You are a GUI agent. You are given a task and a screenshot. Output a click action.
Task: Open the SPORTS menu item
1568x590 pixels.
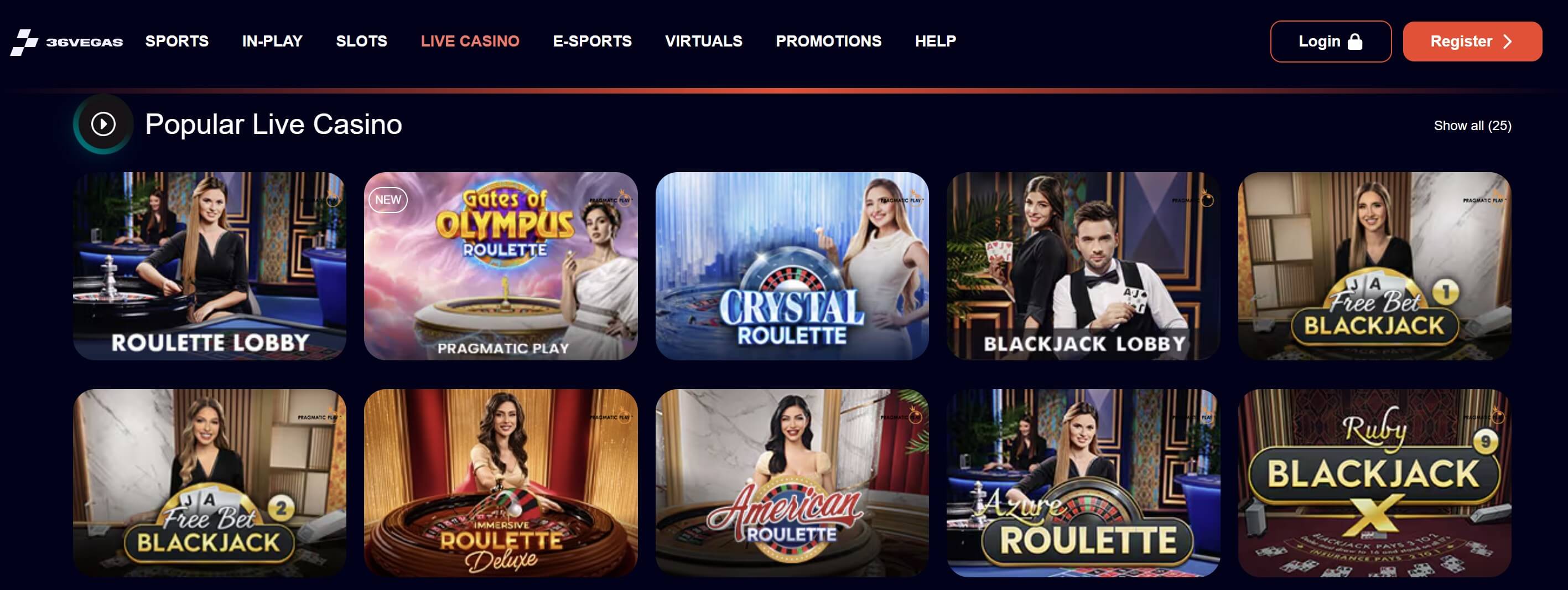pos(177,42)
